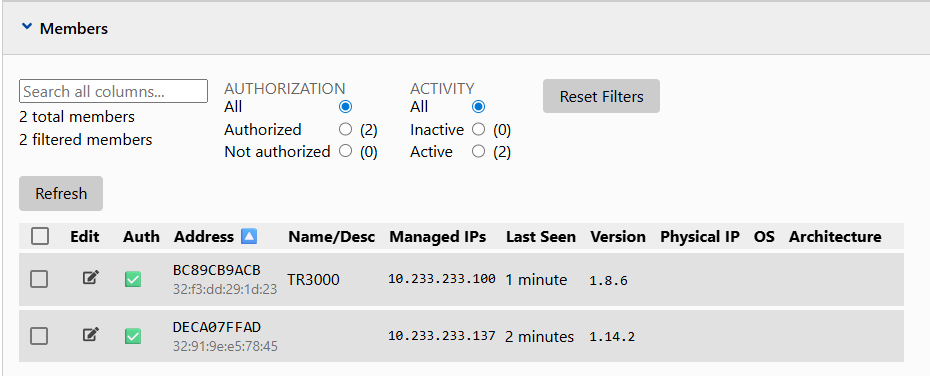Select the Not authorized radio filter
Viewport: 930px width, 376px height.
point(345,151)
